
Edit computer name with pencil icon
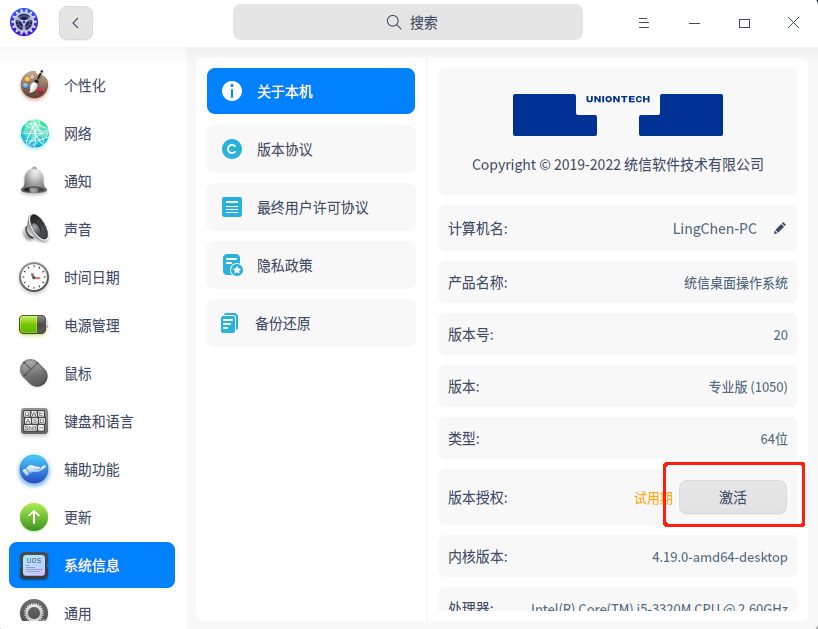pyautogui.click(x=780, y=228)
